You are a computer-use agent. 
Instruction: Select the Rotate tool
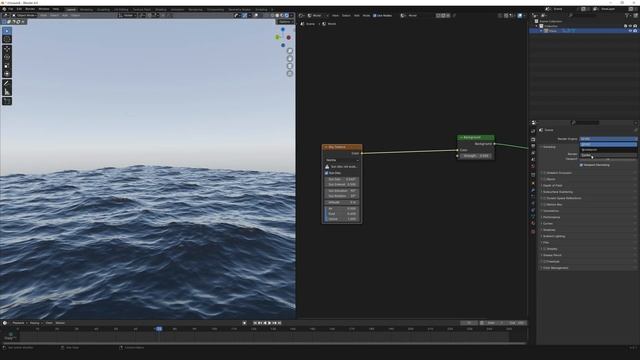point(7,57)
